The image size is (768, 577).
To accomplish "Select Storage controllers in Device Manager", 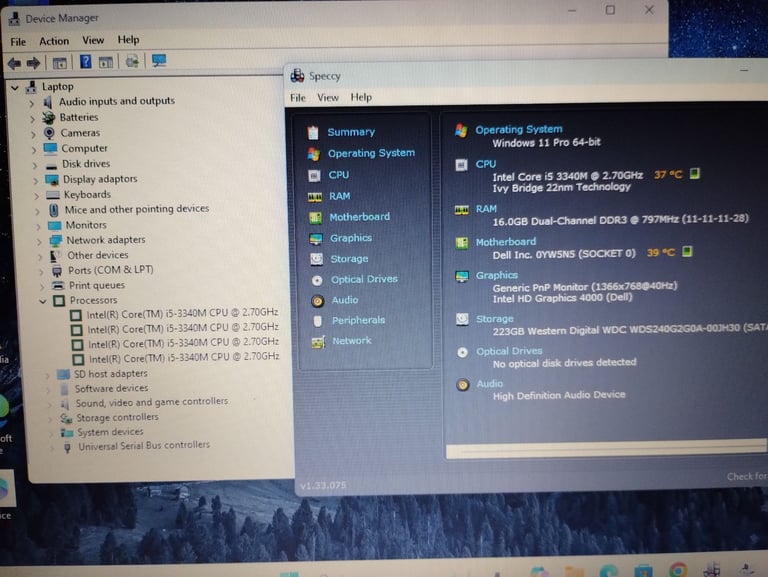I will click(x=118, y=417).
